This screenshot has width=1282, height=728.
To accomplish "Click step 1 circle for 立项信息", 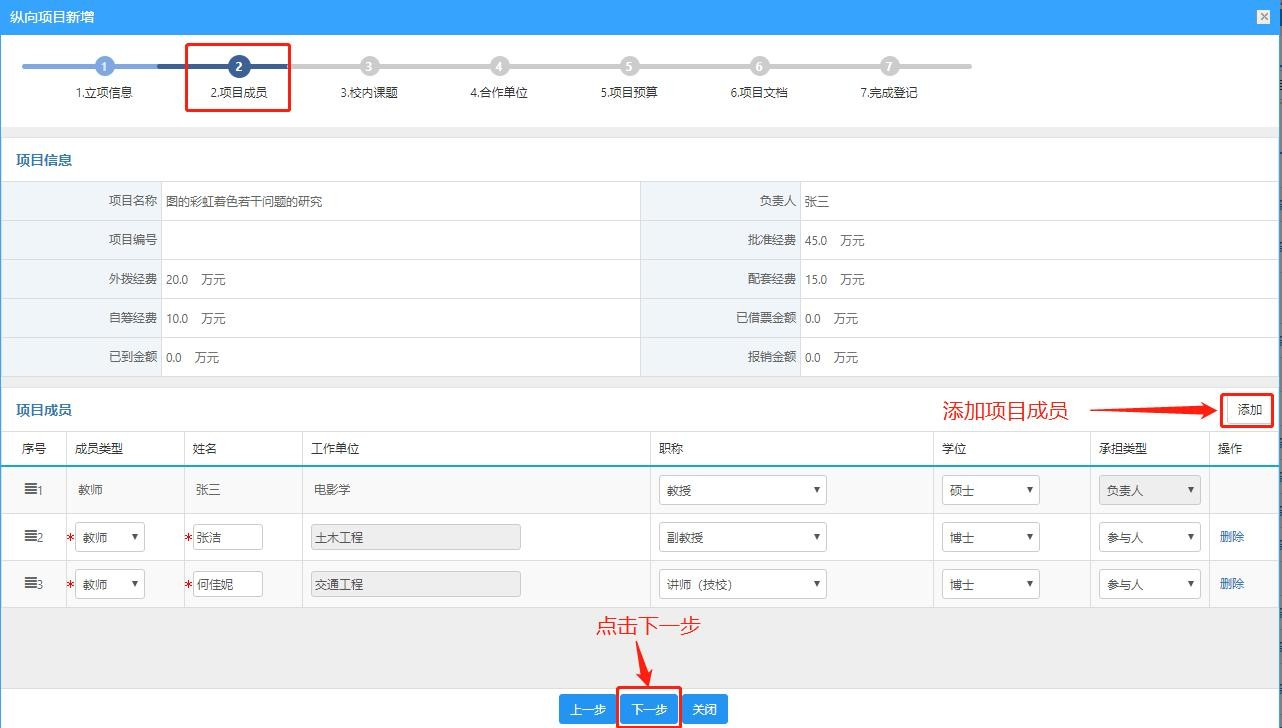I will pos(105,67).
